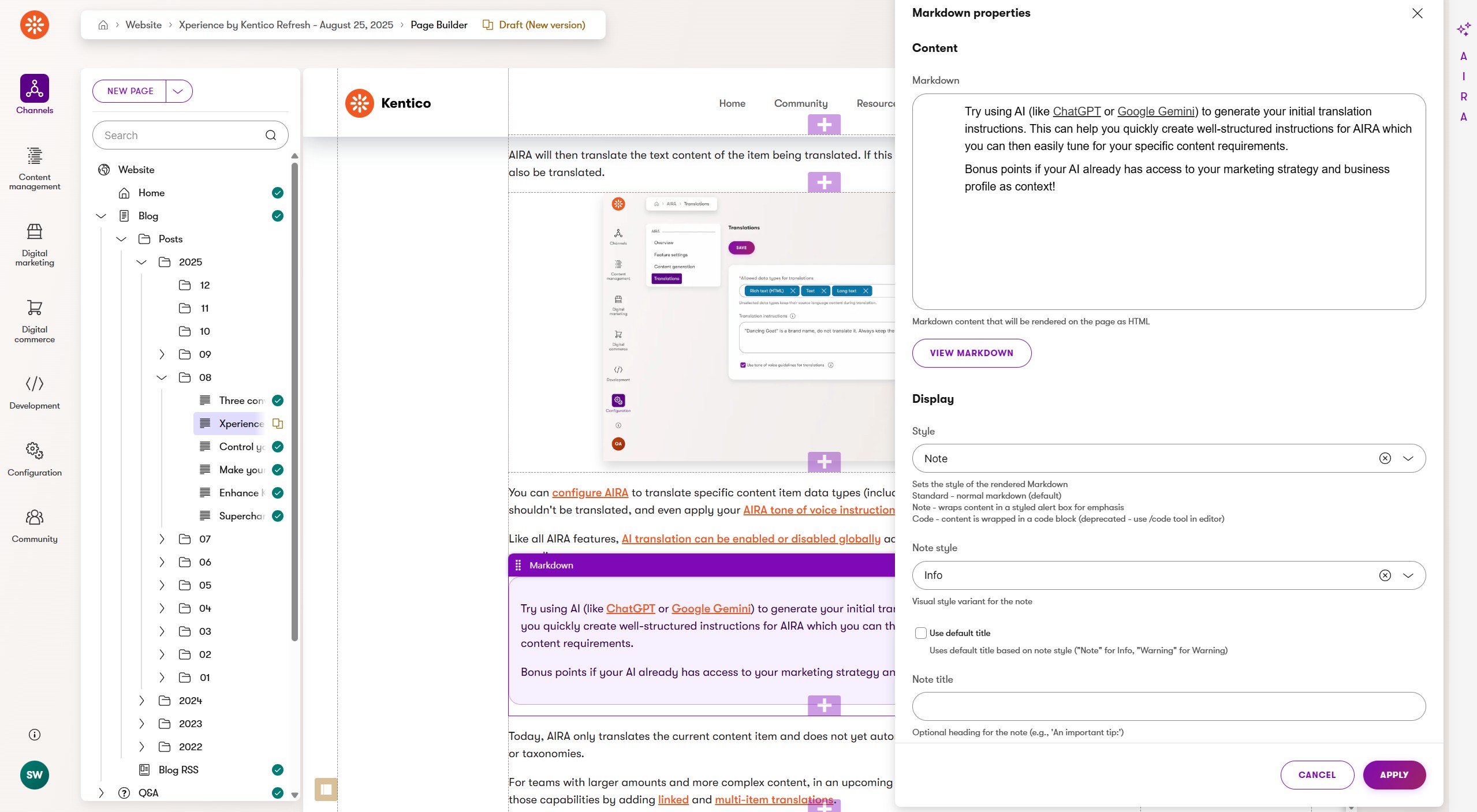Click the home breadcrumb icon
Image resolution: width=1477 pixels, height=812 pixels.
click(x=103, y=25)
